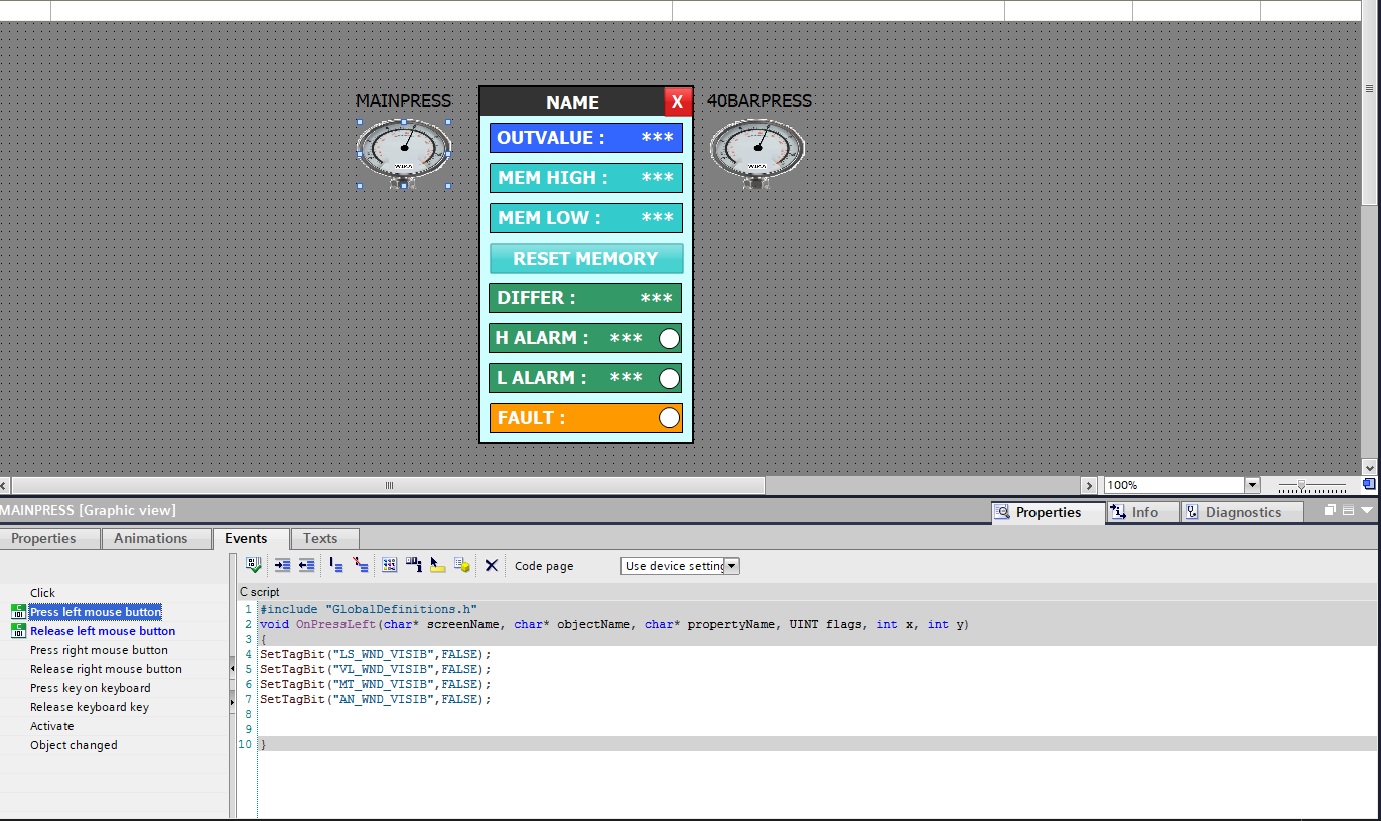Viewport: 1381px width, 821px height.
Task: Click the zoom slider handle
Action: tap(1301, 485)
